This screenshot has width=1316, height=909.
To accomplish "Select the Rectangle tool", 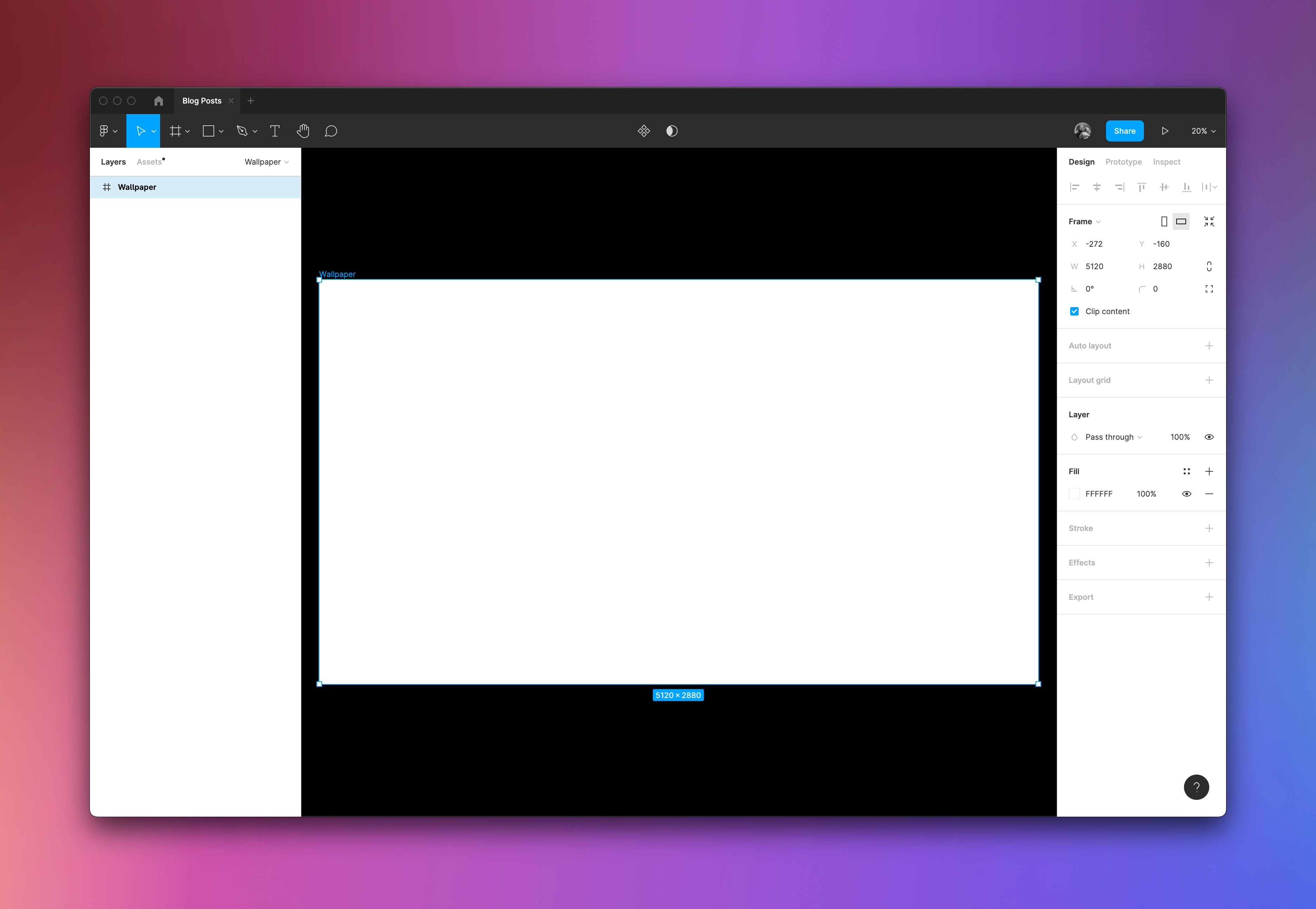I will point(209,131).
